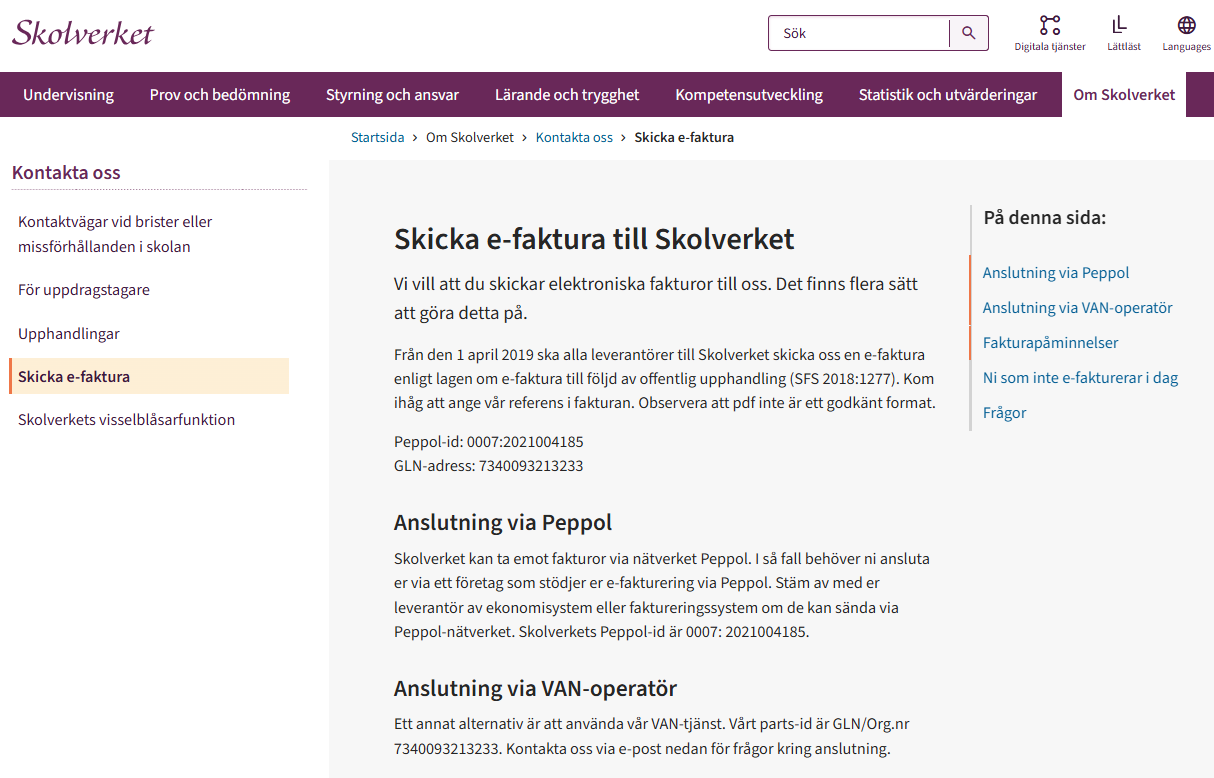
Task: Focus the Sök search field
Action: [x=859, y=33]
